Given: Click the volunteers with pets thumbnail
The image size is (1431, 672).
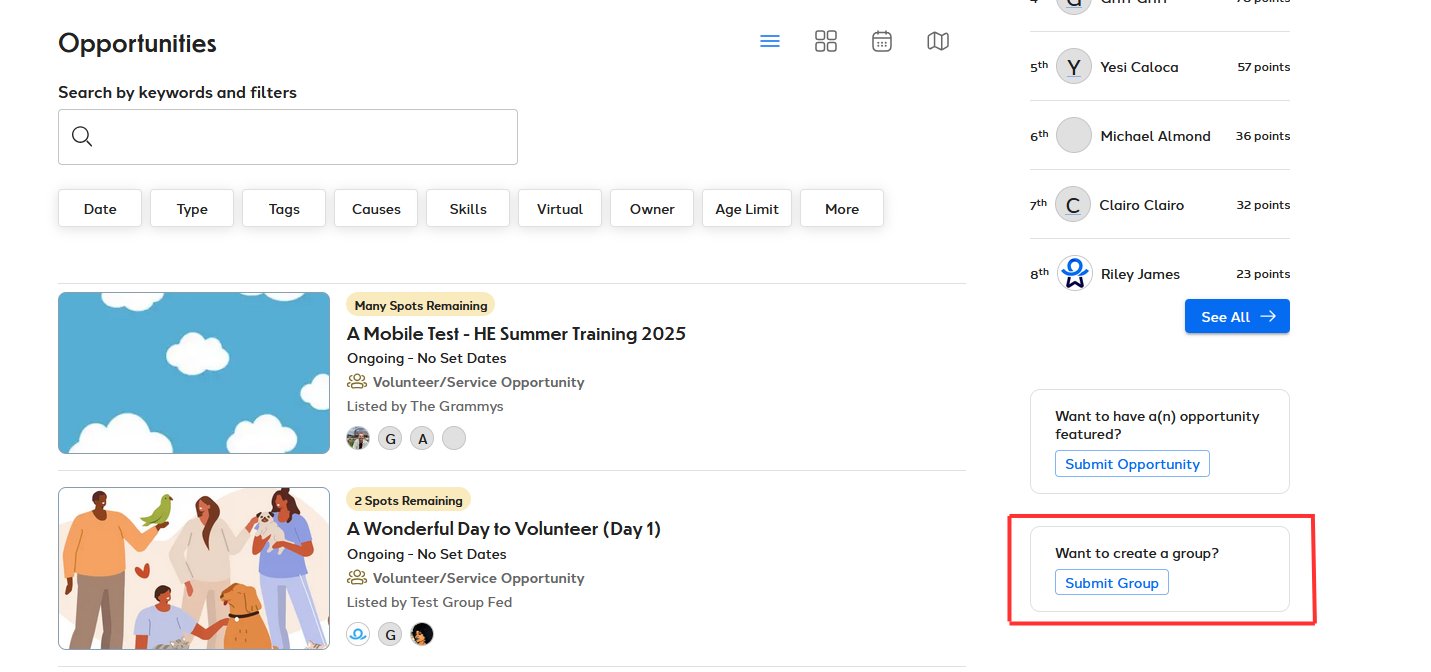Looking at the screenshot, I should [x=194, y=568].
